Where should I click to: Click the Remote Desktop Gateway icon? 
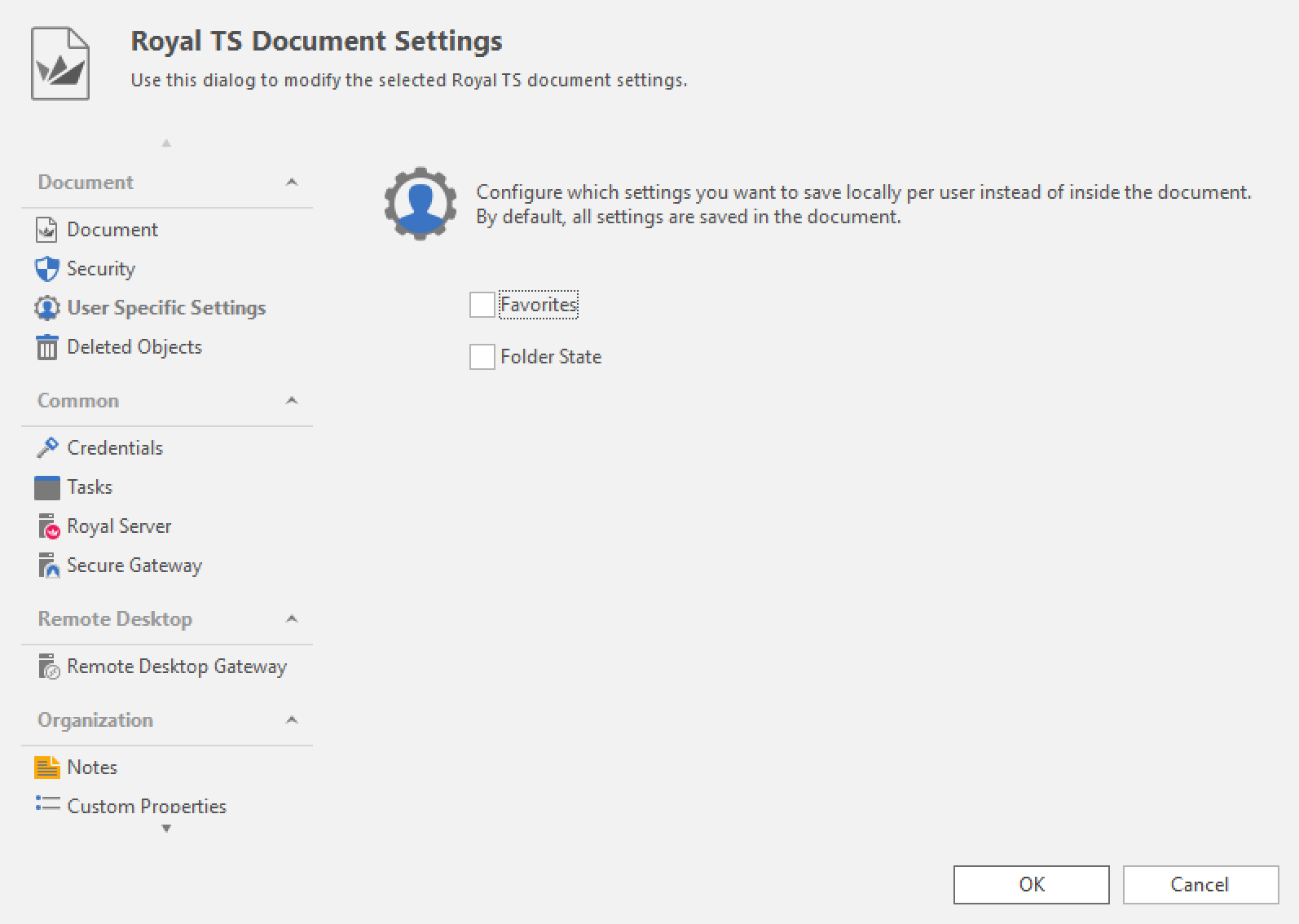pyautogui.click(x=48, y=667)
